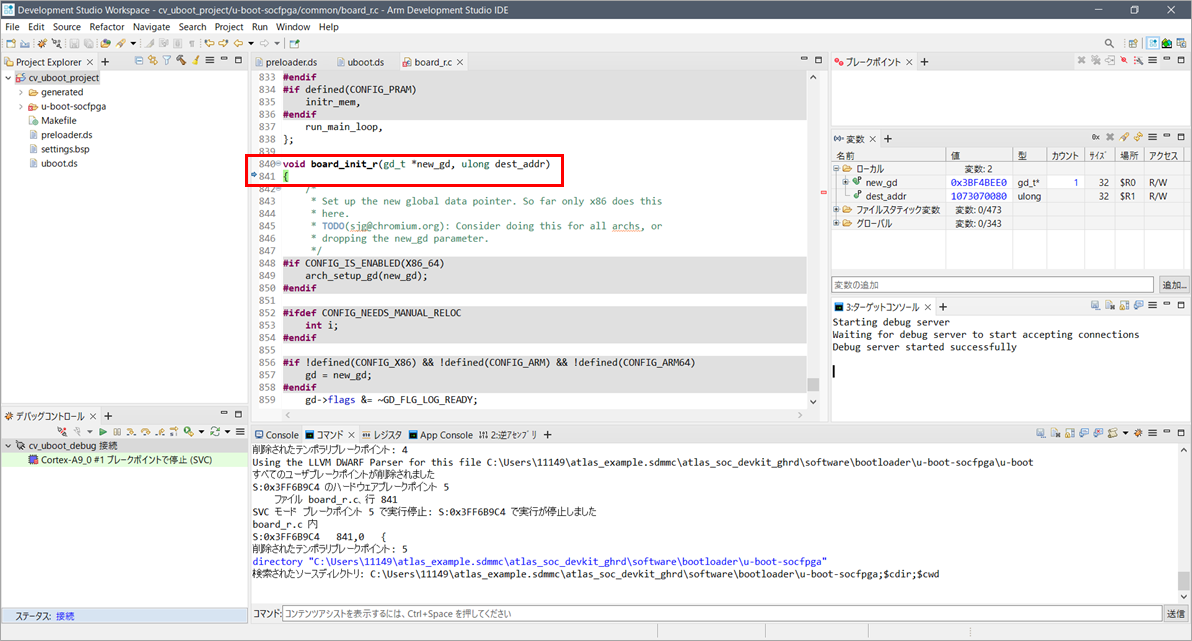Minimize the variables panel
The width and height of the screenshot is (1192, 641).
point(1167,135)
